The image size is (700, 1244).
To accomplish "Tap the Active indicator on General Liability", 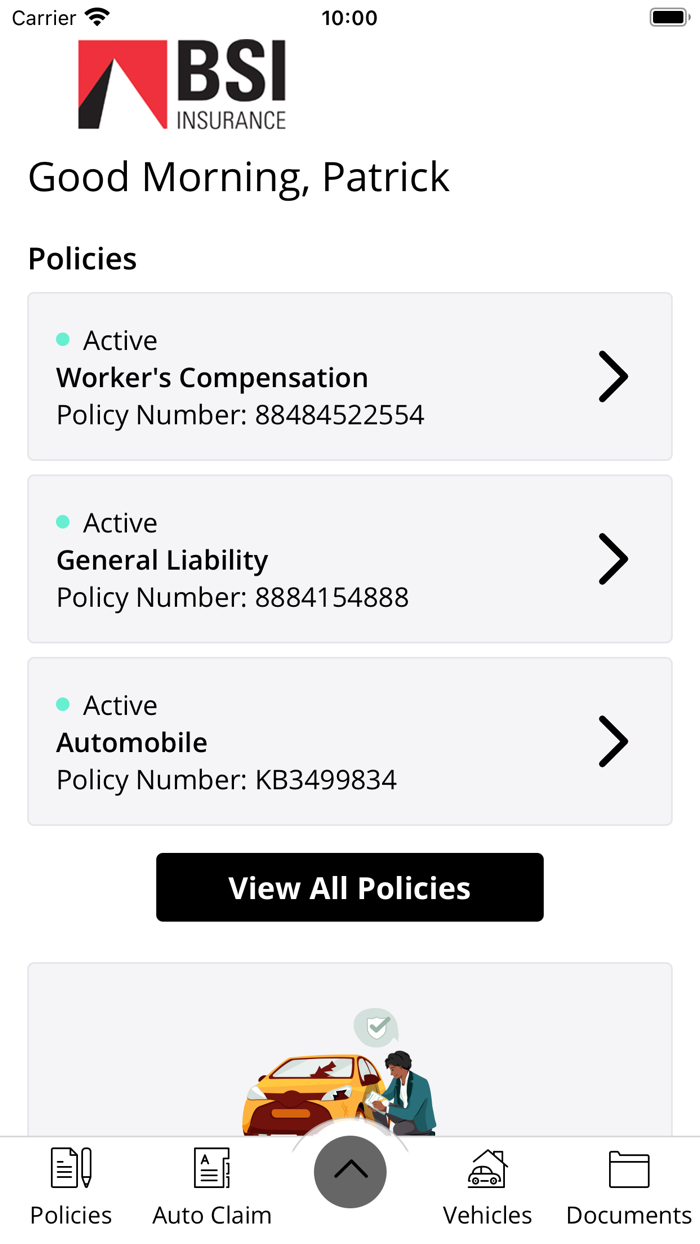I will click(x=64, y=522).
